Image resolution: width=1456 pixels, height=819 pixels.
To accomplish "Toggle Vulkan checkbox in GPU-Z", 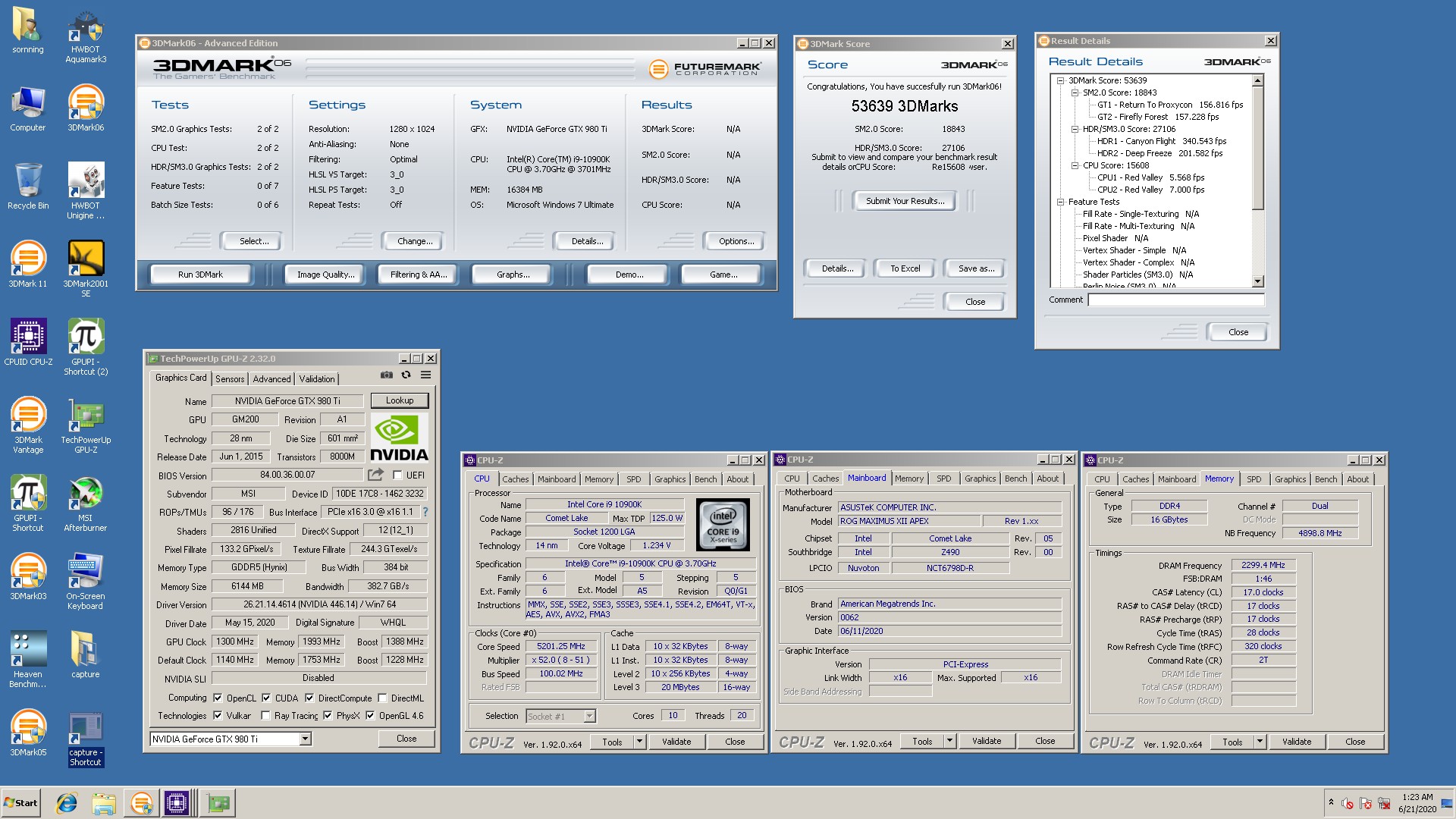I will [218, 716].
